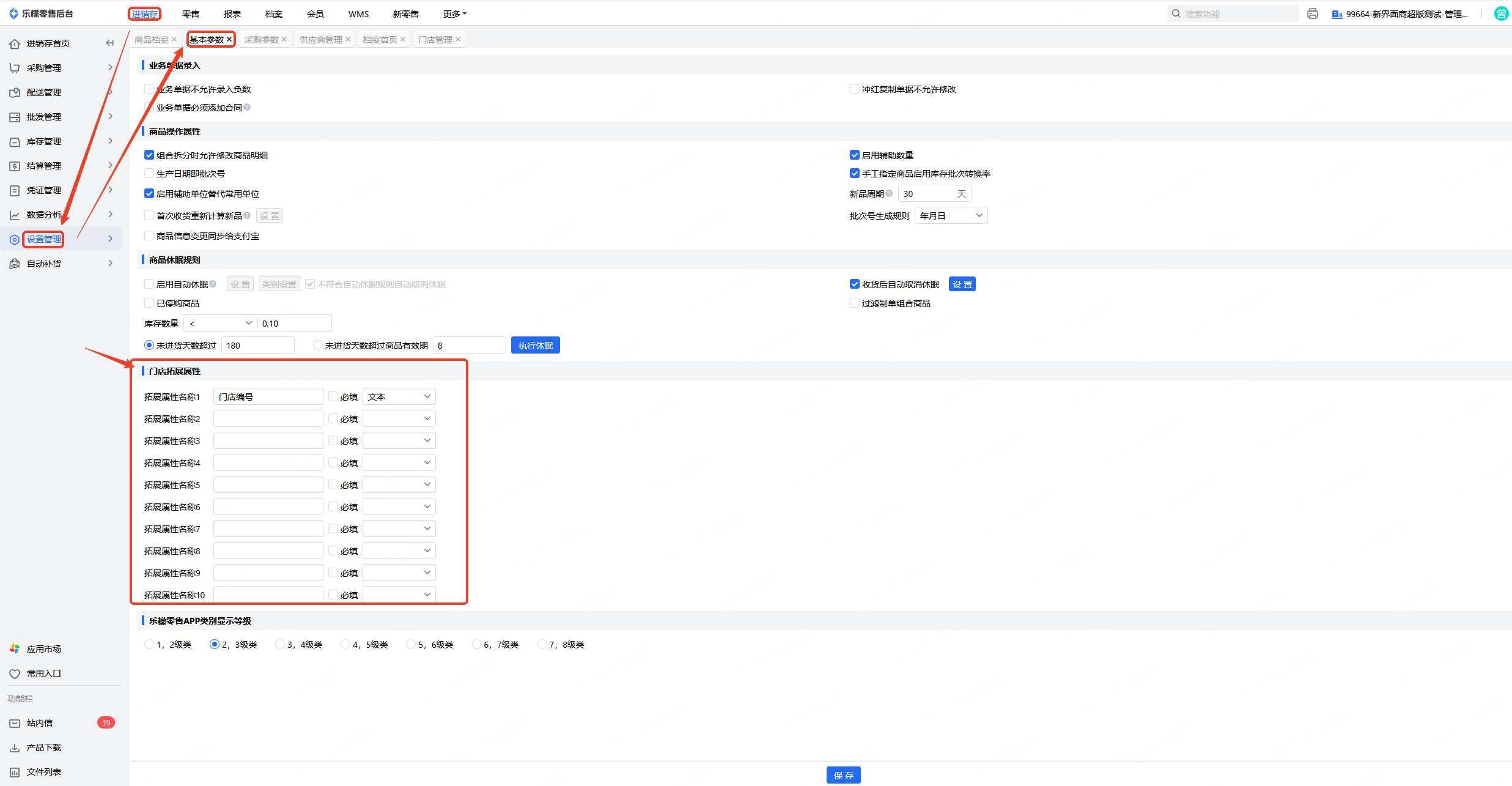This screenshot has width=1512, height=786.
Task: Open 站内信 envelope icon
Action: pyautogui.click(x=15, y=723)
